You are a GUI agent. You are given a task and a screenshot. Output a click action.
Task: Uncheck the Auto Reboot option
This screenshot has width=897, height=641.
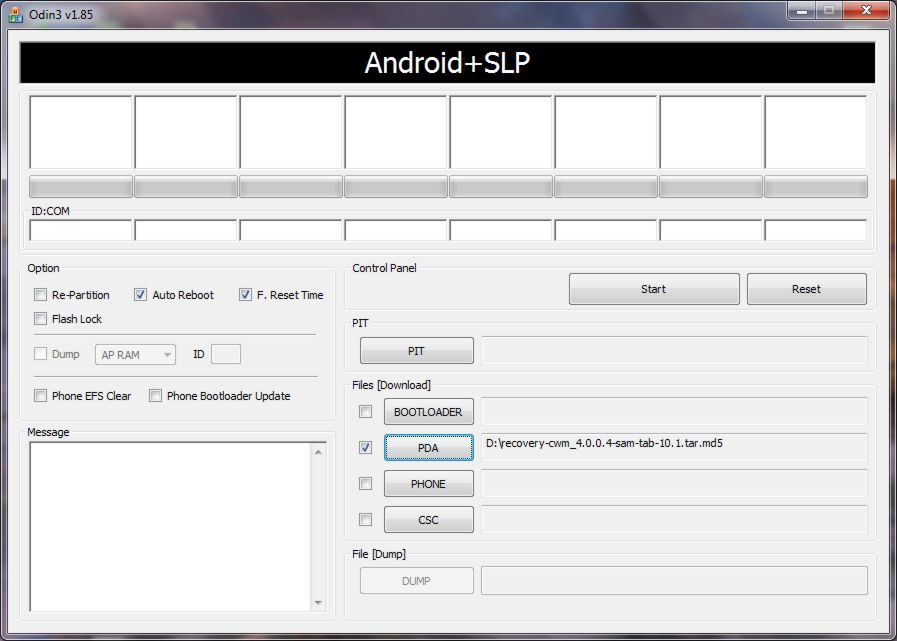tap(140, 295)
